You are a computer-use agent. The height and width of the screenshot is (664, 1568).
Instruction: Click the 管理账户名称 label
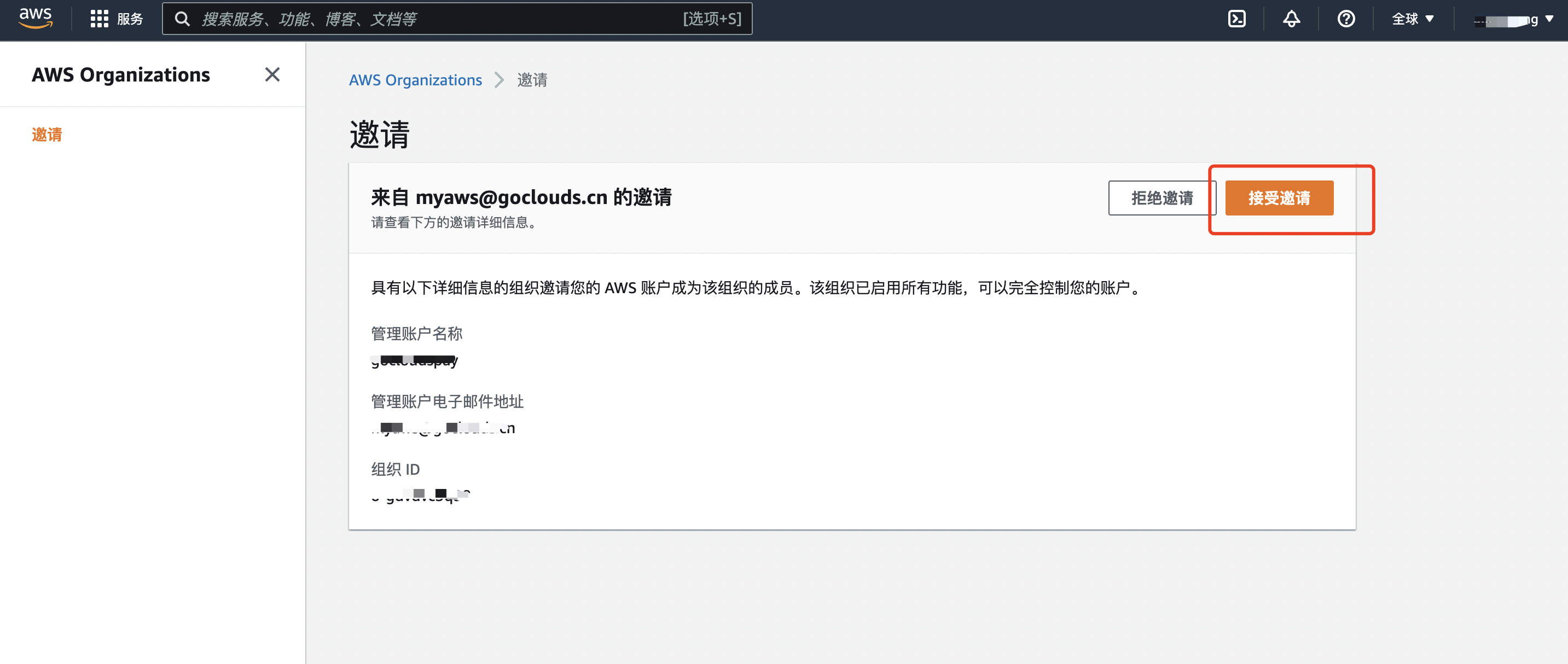tap(416, 334)
